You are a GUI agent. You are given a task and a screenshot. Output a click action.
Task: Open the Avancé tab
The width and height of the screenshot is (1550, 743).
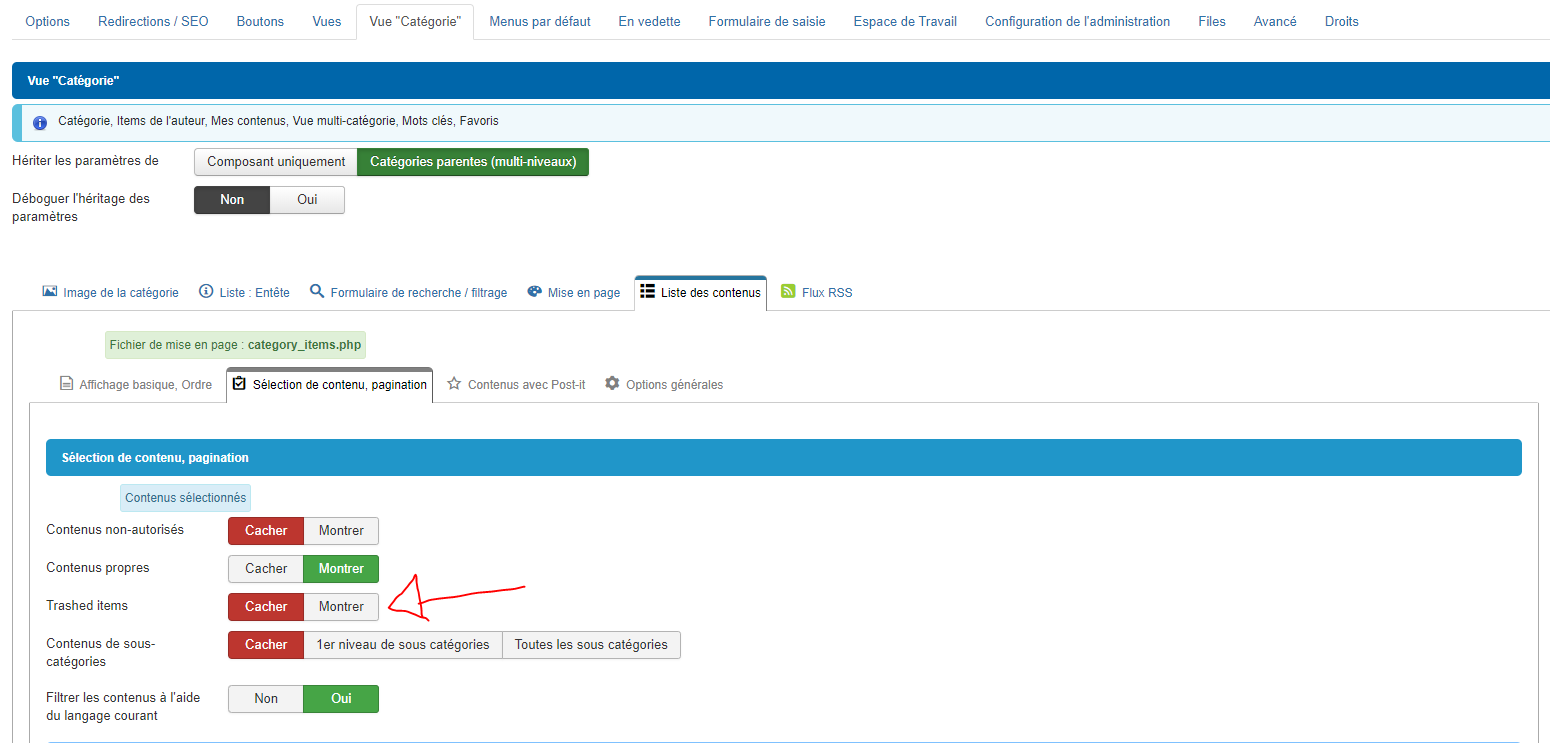1275,21
